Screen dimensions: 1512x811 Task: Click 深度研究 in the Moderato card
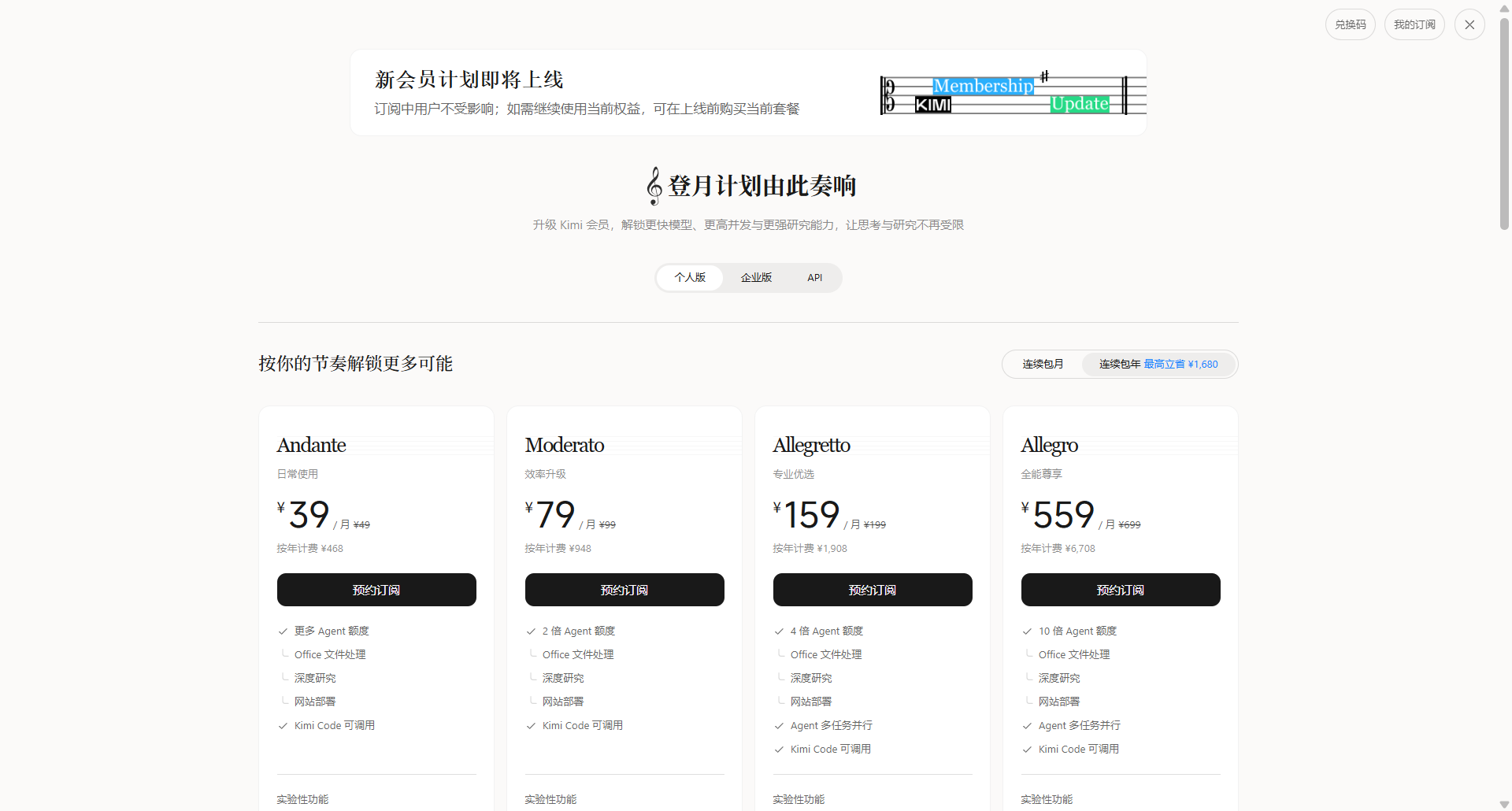click(x=563, y=678)
